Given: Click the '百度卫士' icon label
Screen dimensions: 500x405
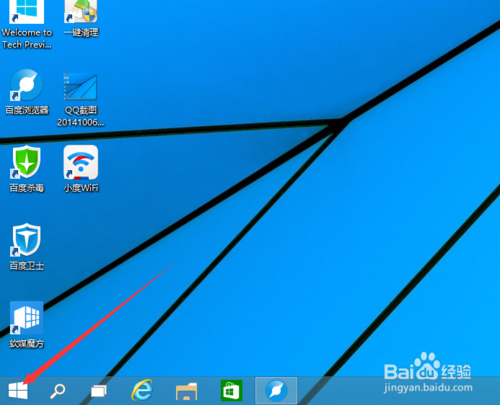Looking at the screenshot, I should coord(27,266).
